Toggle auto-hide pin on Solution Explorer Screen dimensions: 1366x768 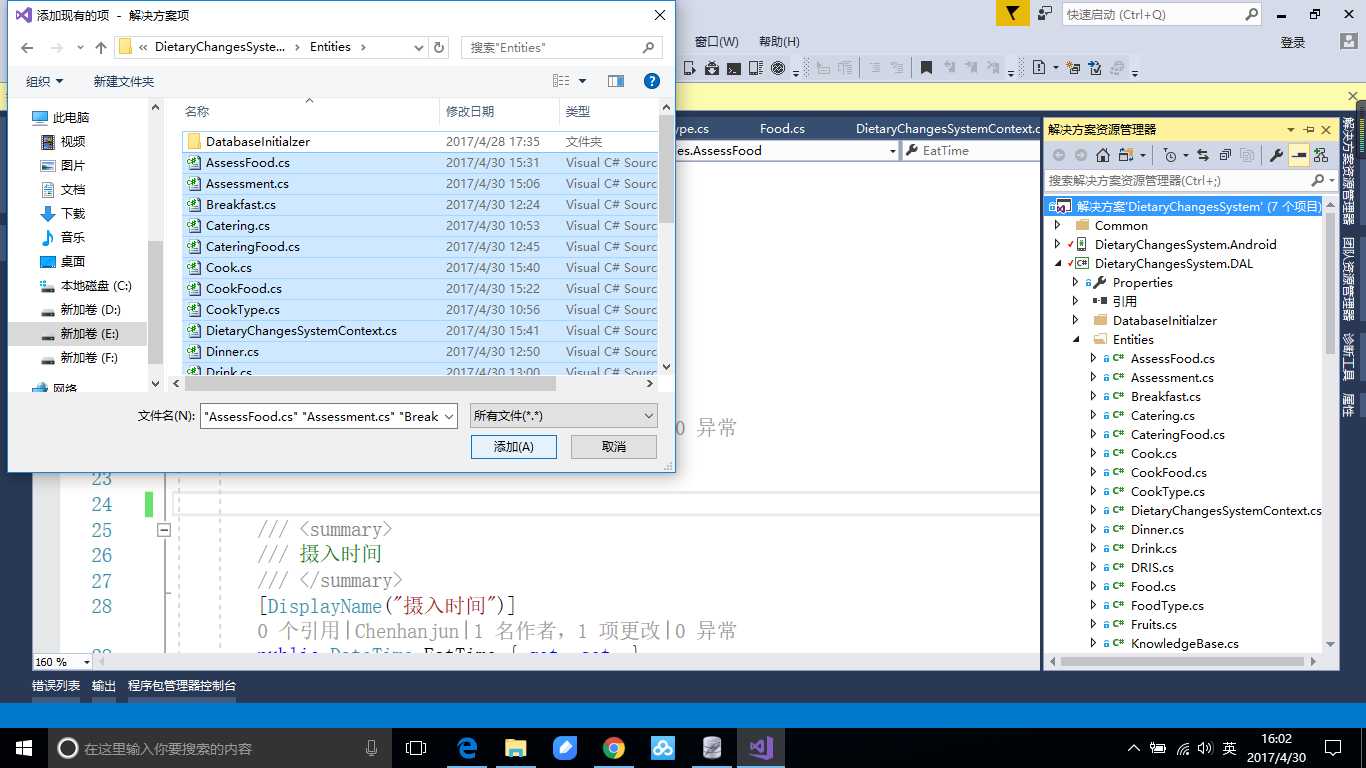[x=1309, y=130]
